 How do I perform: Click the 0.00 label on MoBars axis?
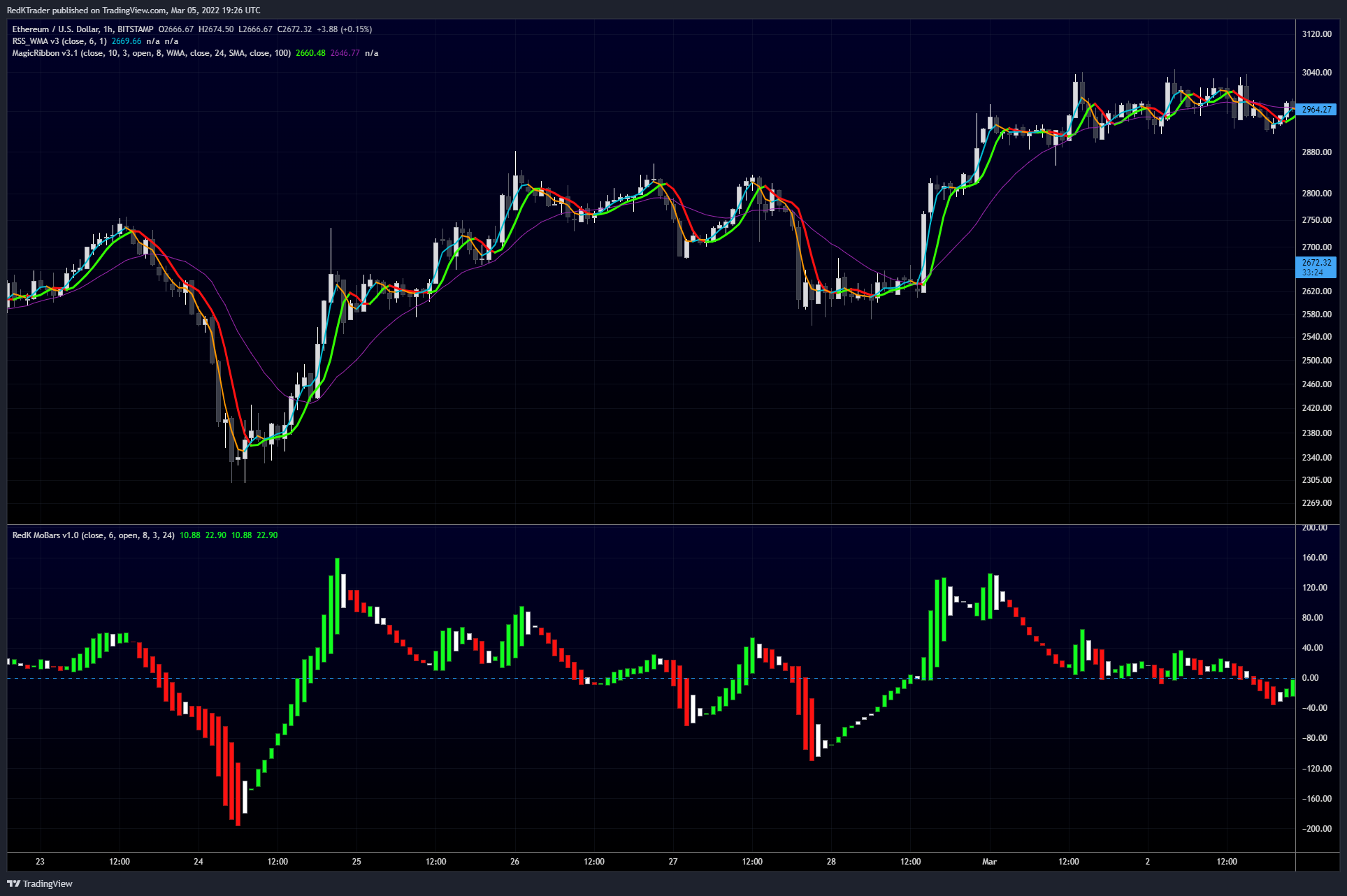coord(1310,678)
